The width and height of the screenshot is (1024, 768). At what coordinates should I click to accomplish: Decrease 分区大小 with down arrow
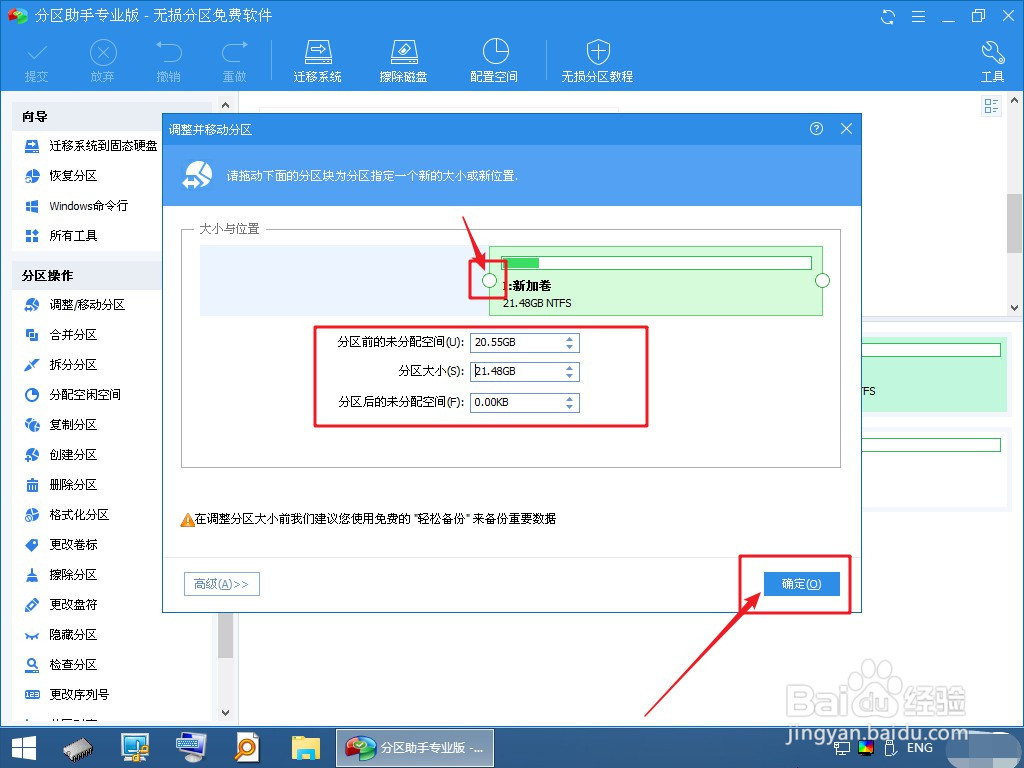(x=569, y=376)
